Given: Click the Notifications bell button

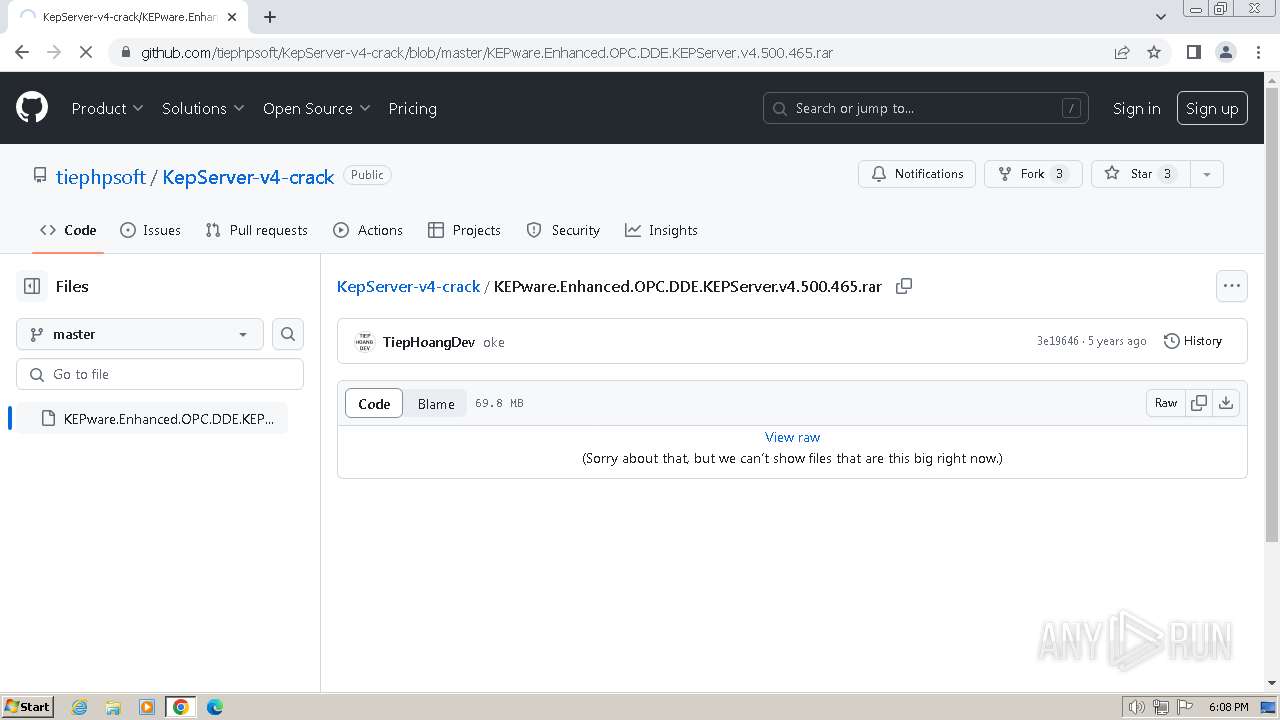Looking at the screenshot, I should pyautogui.click(x=917, y=174).
